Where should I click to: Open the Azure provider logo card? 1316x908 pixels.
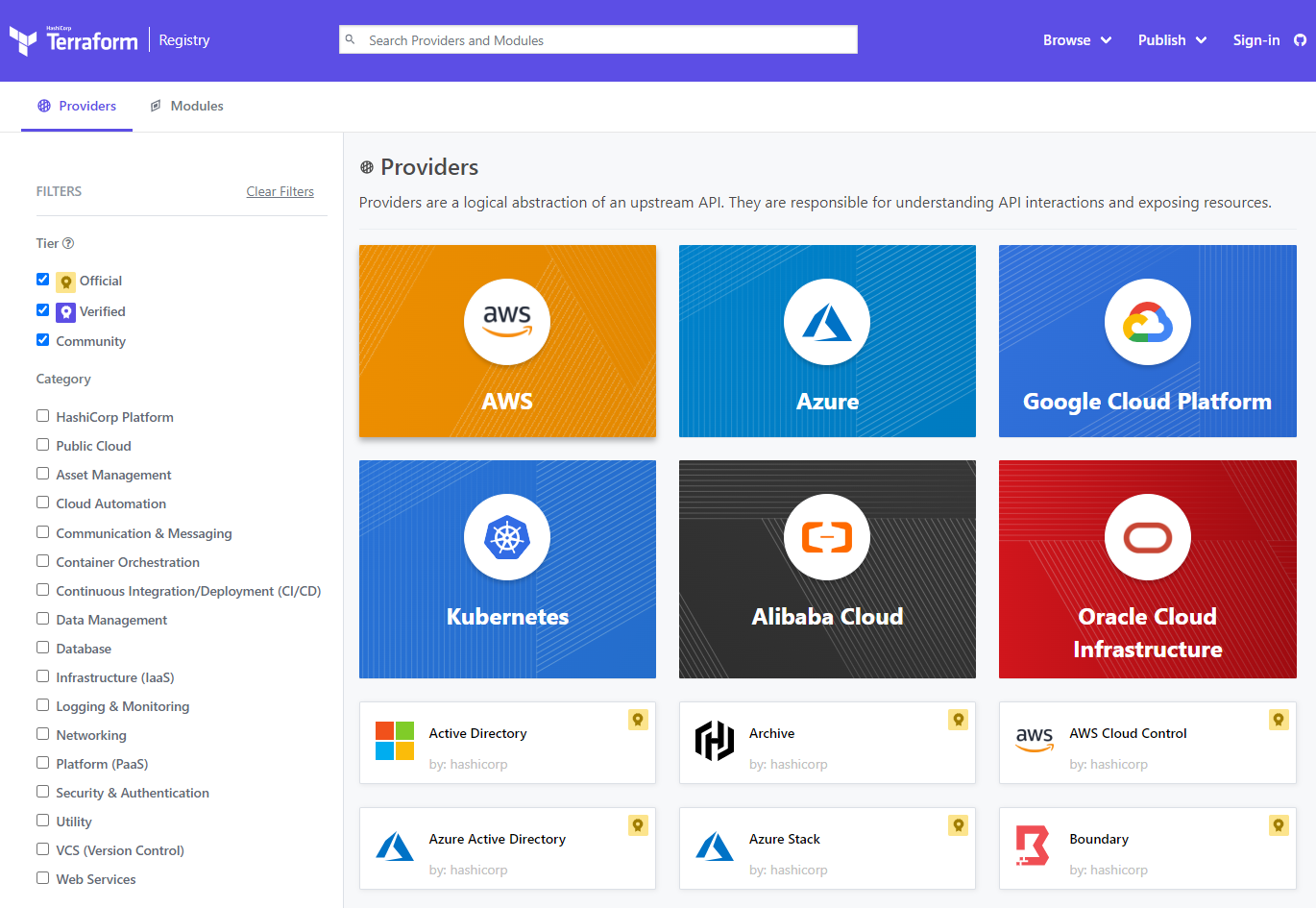pos(827,341)
